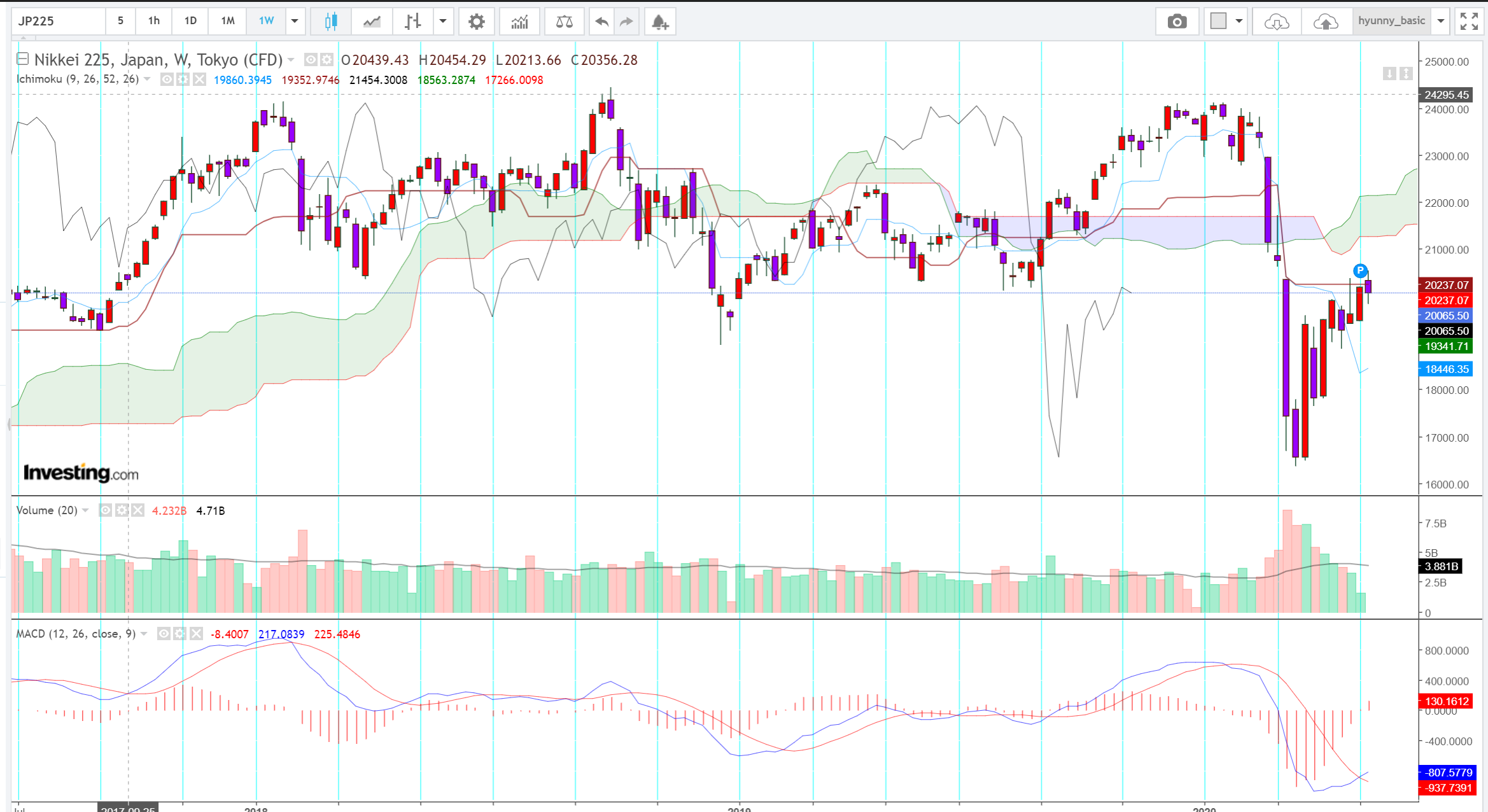This screenshot has height=812, width=1488.
Task: Select candlestick chart style icon
Action: pyautogui.click(x=330, y=22)
